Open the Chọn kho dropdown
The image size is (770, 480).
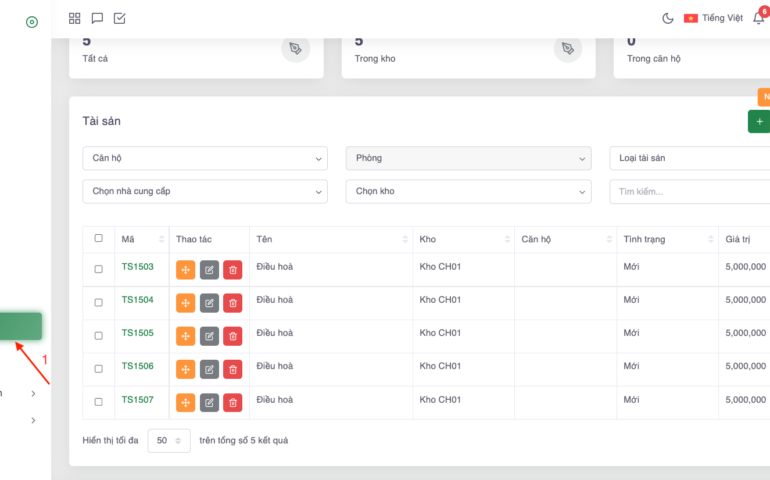coord(468,191)
